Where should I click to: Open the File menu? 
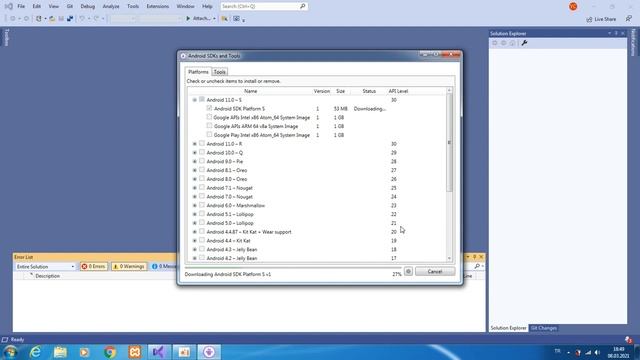[21, 7]
